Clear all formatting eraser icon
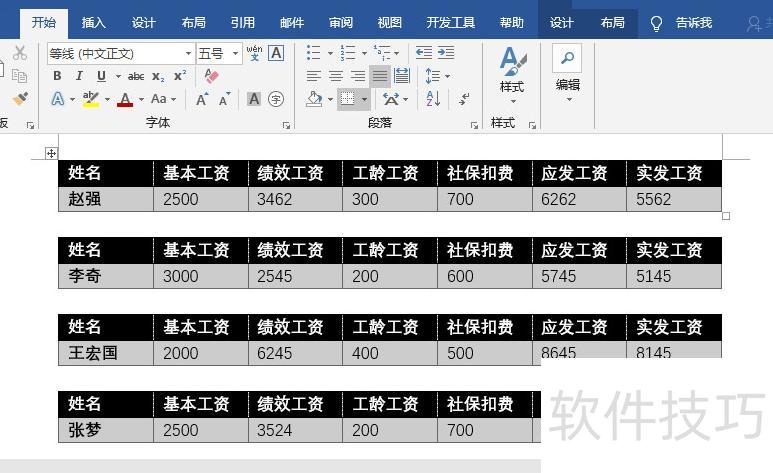 pyautogui.click(x=211, y=75)
